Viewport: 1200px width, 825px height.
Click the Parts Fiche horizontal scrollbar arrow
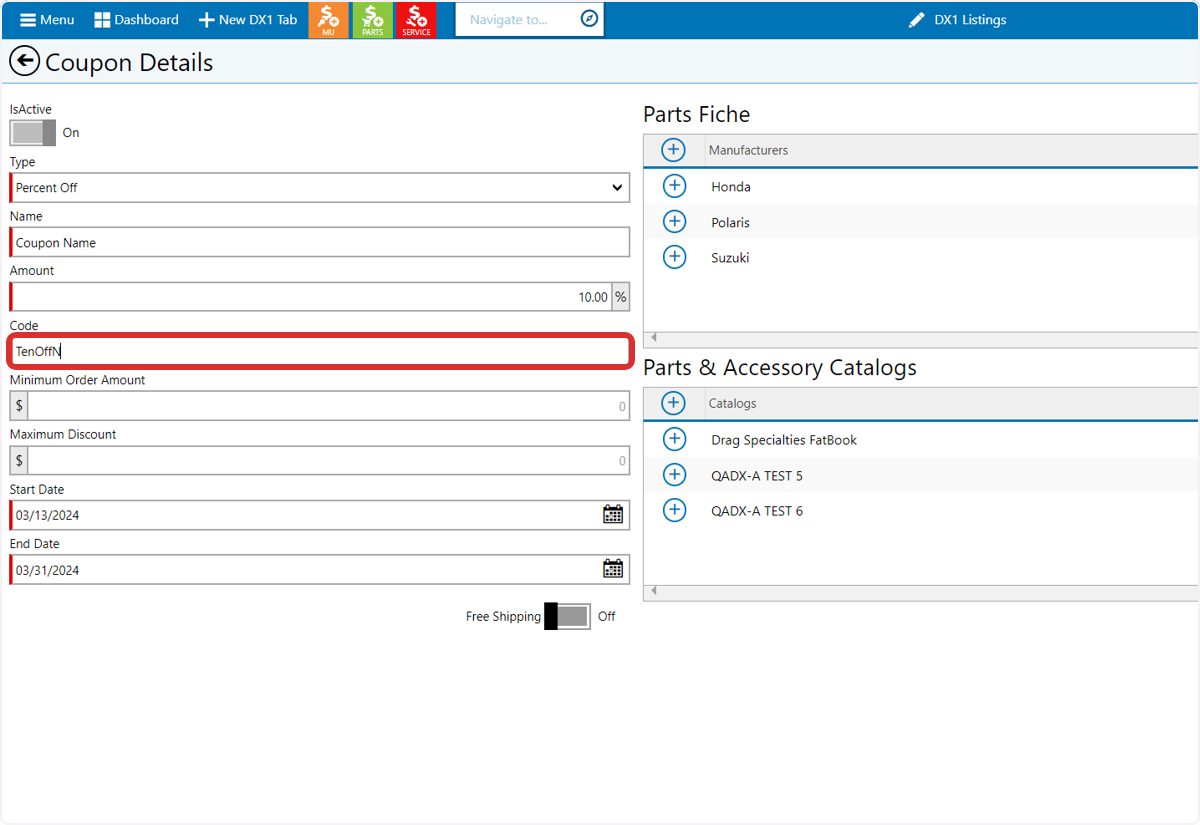pyautogui.click(x=653, y=338)
